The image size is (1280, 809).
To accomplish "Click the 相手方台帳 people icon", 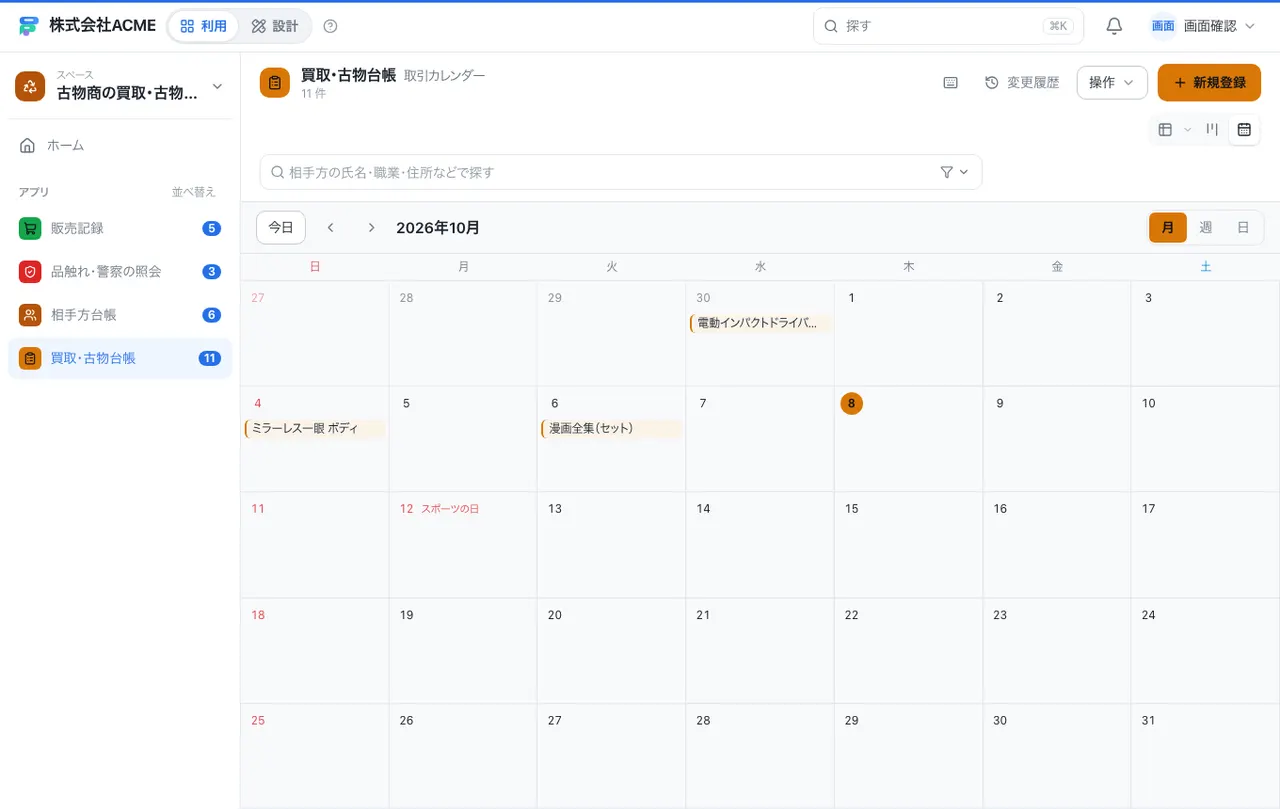I will click(30, 315).
